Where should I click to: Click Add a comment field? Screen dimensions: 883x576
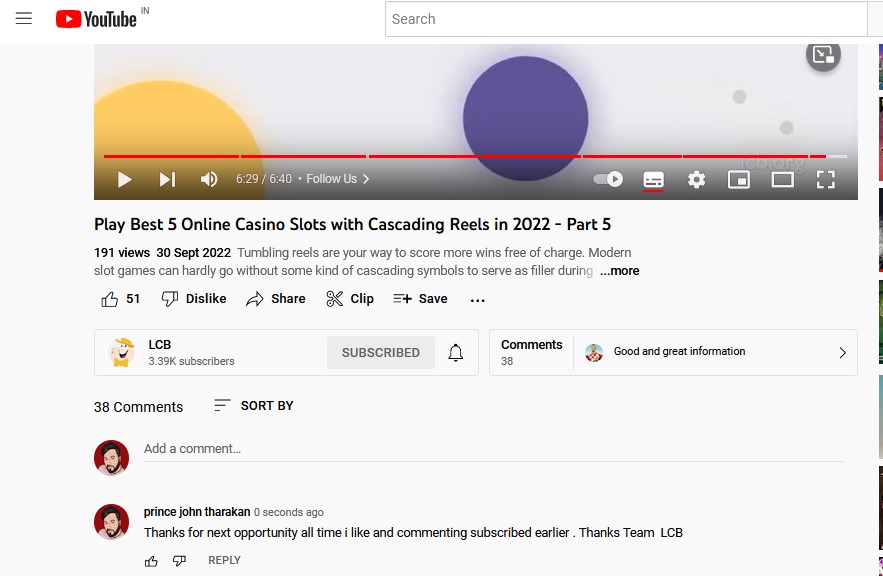[493, 449]
